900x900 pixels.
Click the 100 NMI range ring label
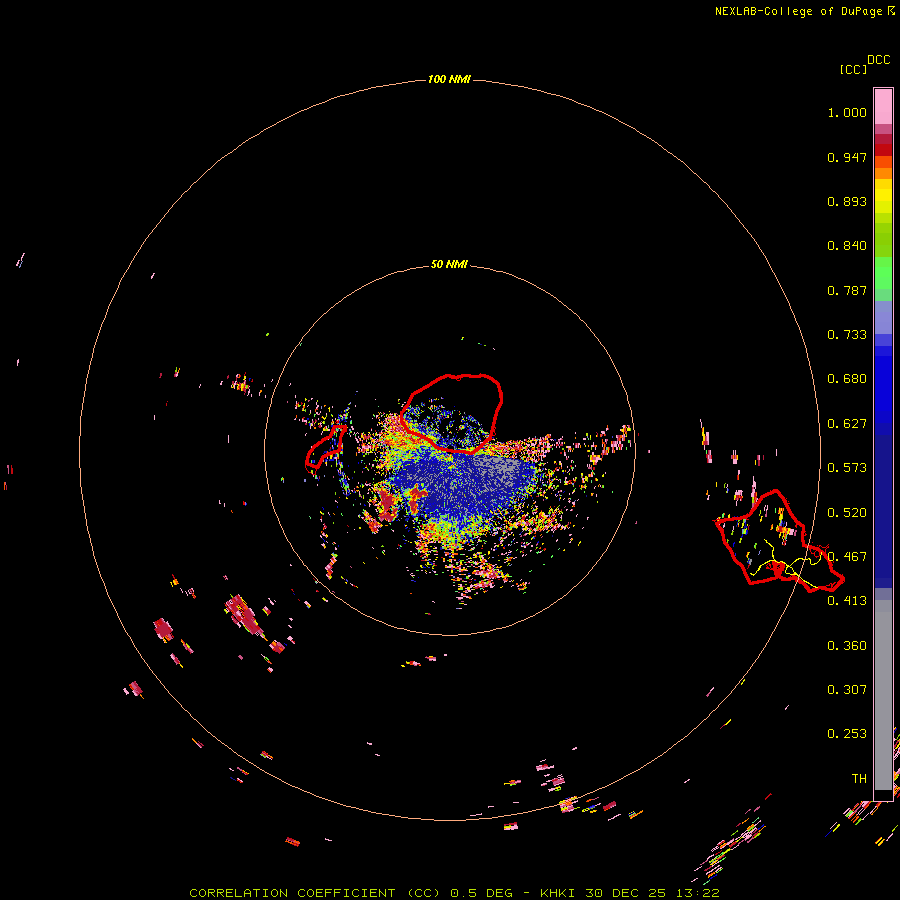click(449, 79)
